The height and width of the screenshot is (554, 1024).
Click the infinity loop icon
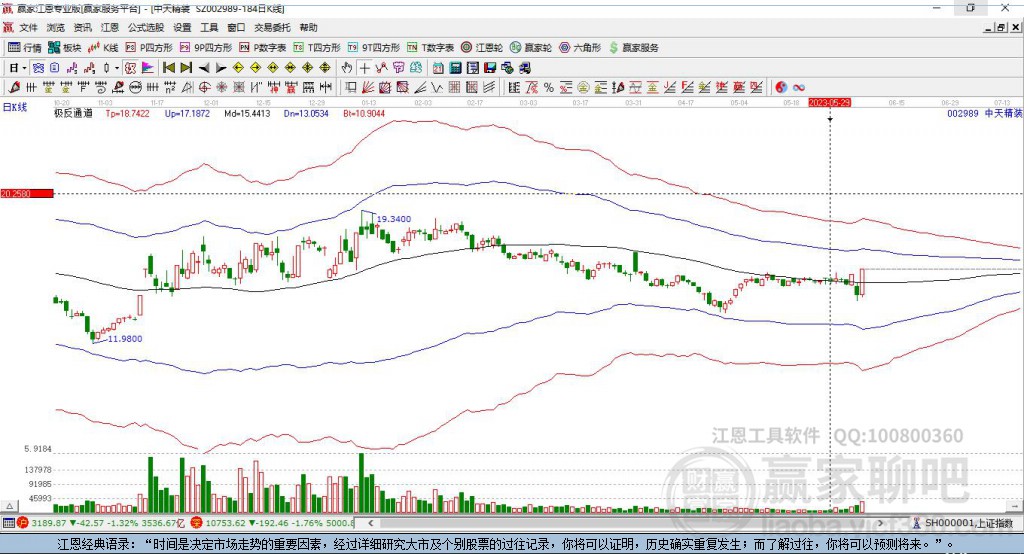[799, 88]
